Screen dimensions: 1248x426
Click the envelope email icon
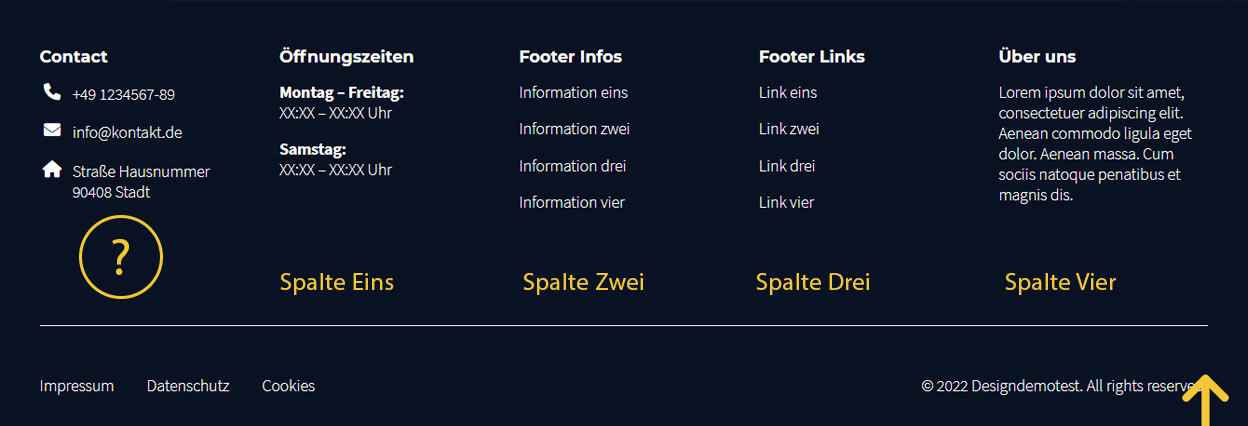pos(52,130)
